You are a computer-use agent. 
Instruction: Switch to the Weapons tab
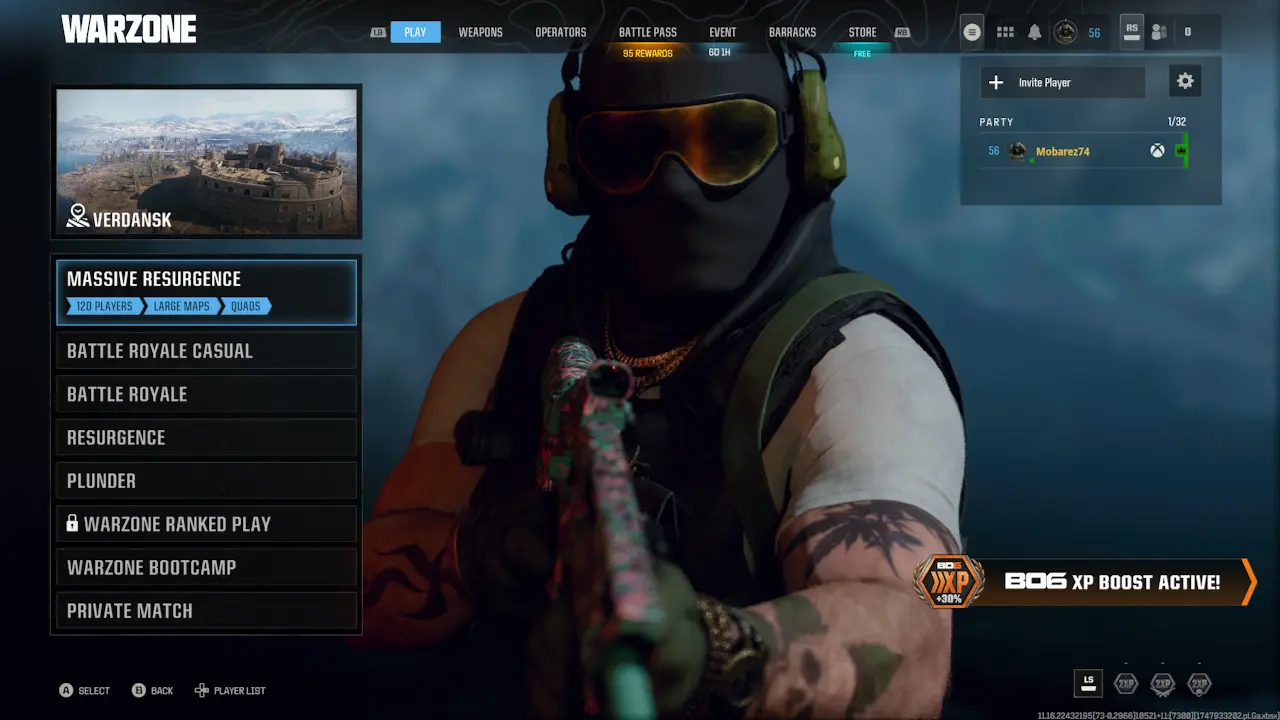click(480, 32)
